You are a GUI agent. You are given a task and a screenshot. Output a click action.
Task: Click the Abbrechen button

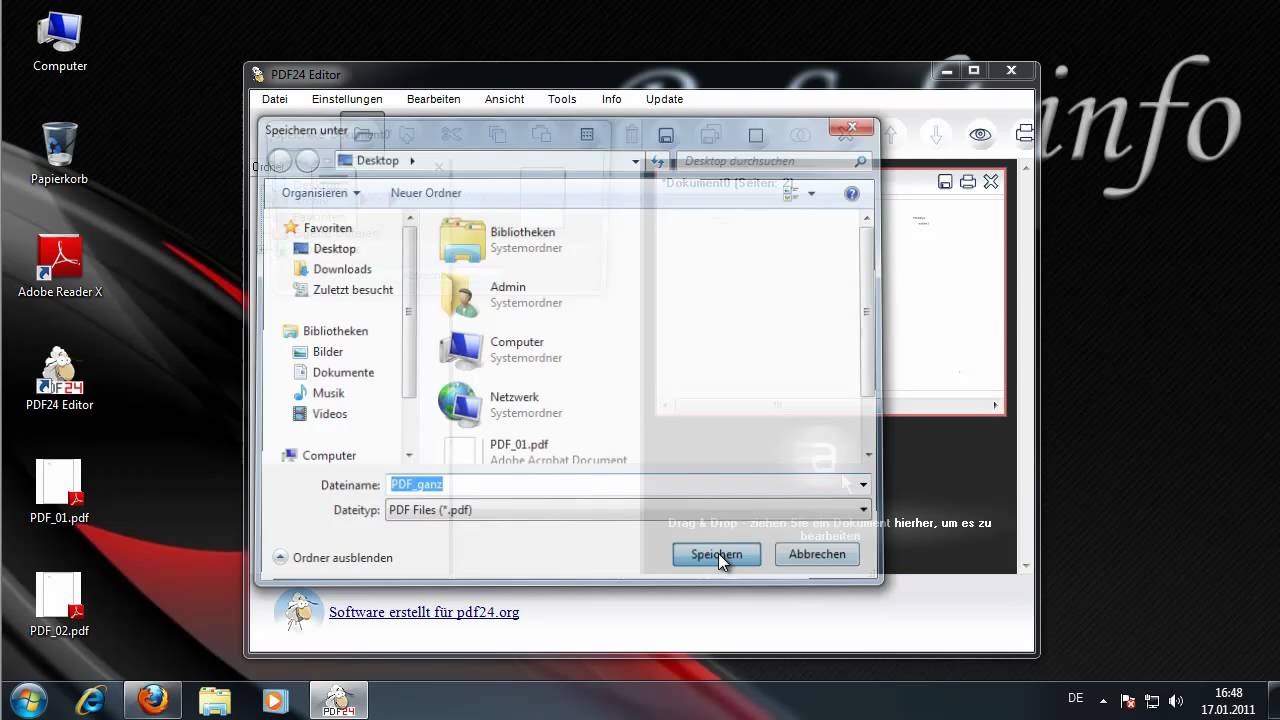(817, 554)
